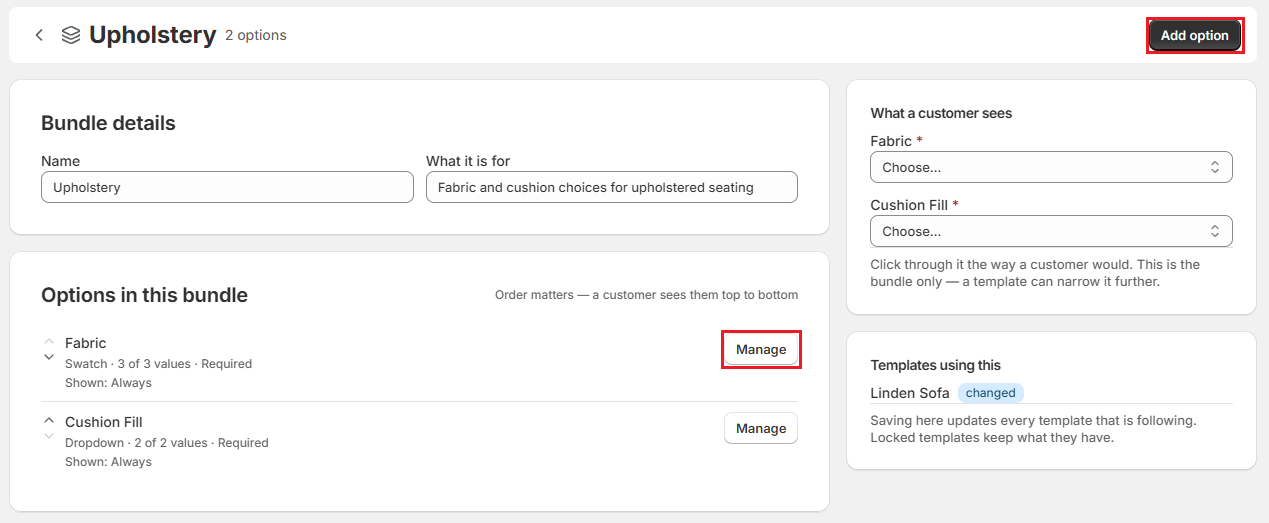Click the 'Order matters' hint text
Viewport: 1269px width, 523px height.
click(647, 295)
